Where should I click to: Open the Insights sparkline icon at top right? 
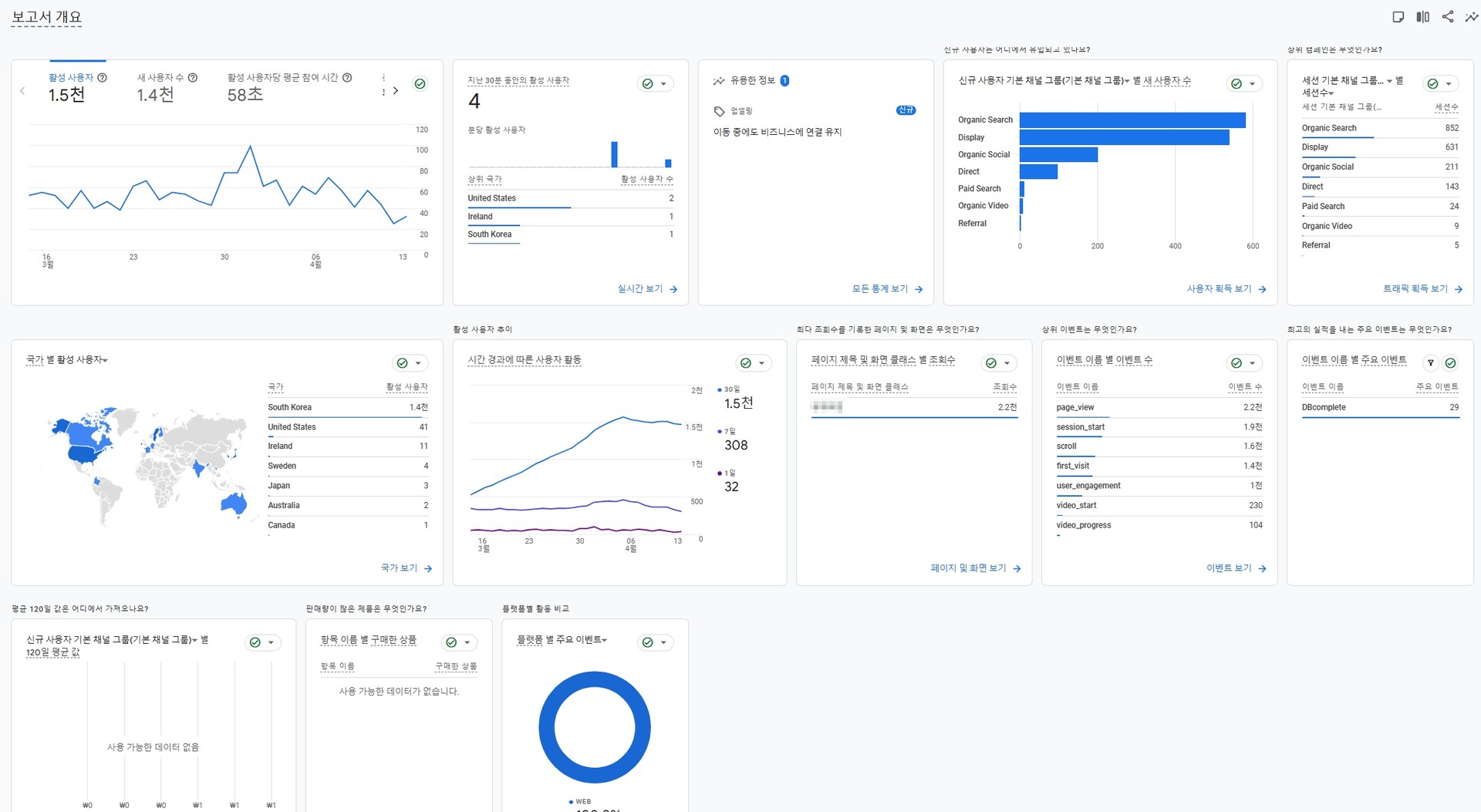click(1472, 17)
